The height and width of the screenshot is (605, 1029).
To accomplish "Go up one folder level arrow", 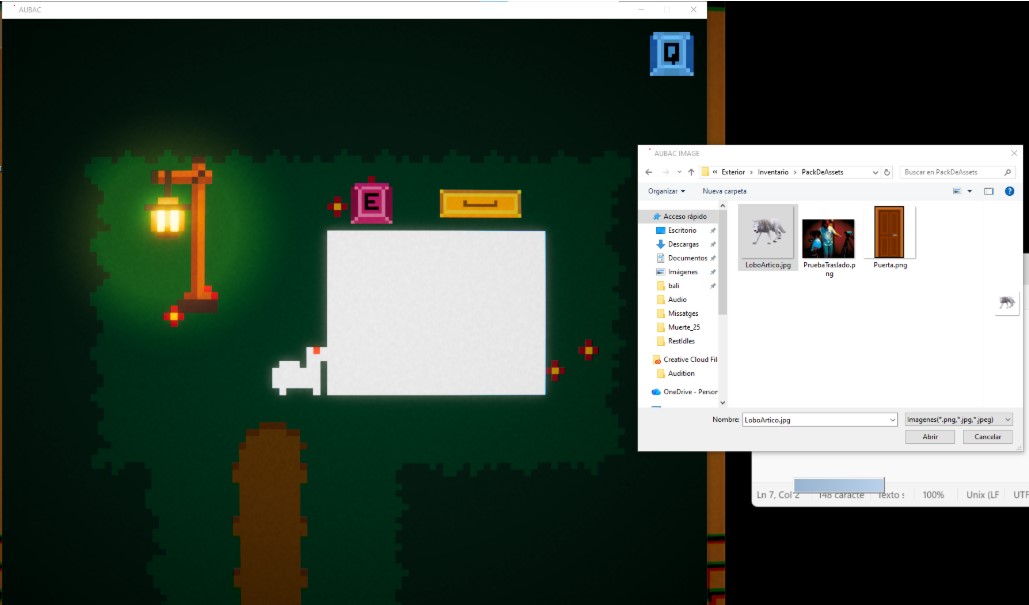I will 690,172.
